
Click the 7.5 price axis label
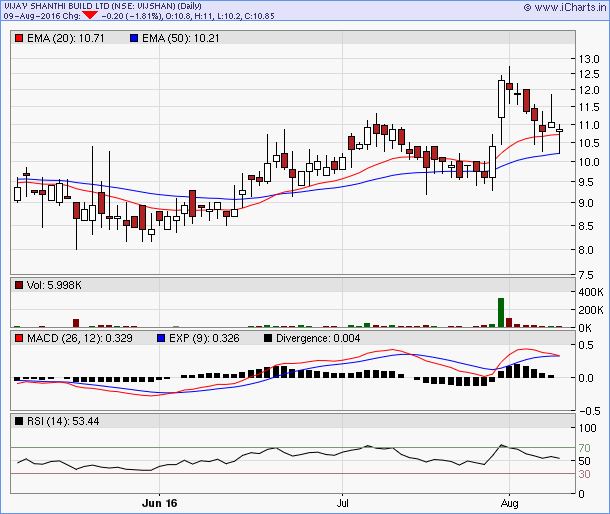point(586,275)
